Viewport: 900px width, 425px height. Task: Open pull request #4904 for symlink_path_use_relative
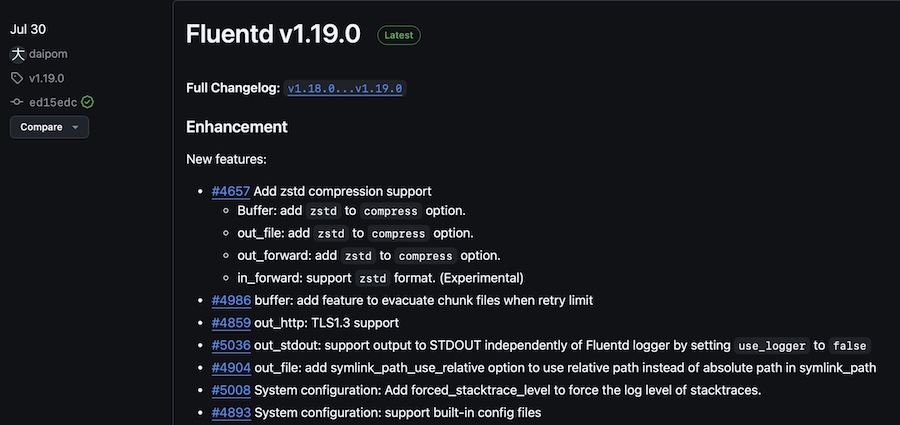tap(231, 368)
